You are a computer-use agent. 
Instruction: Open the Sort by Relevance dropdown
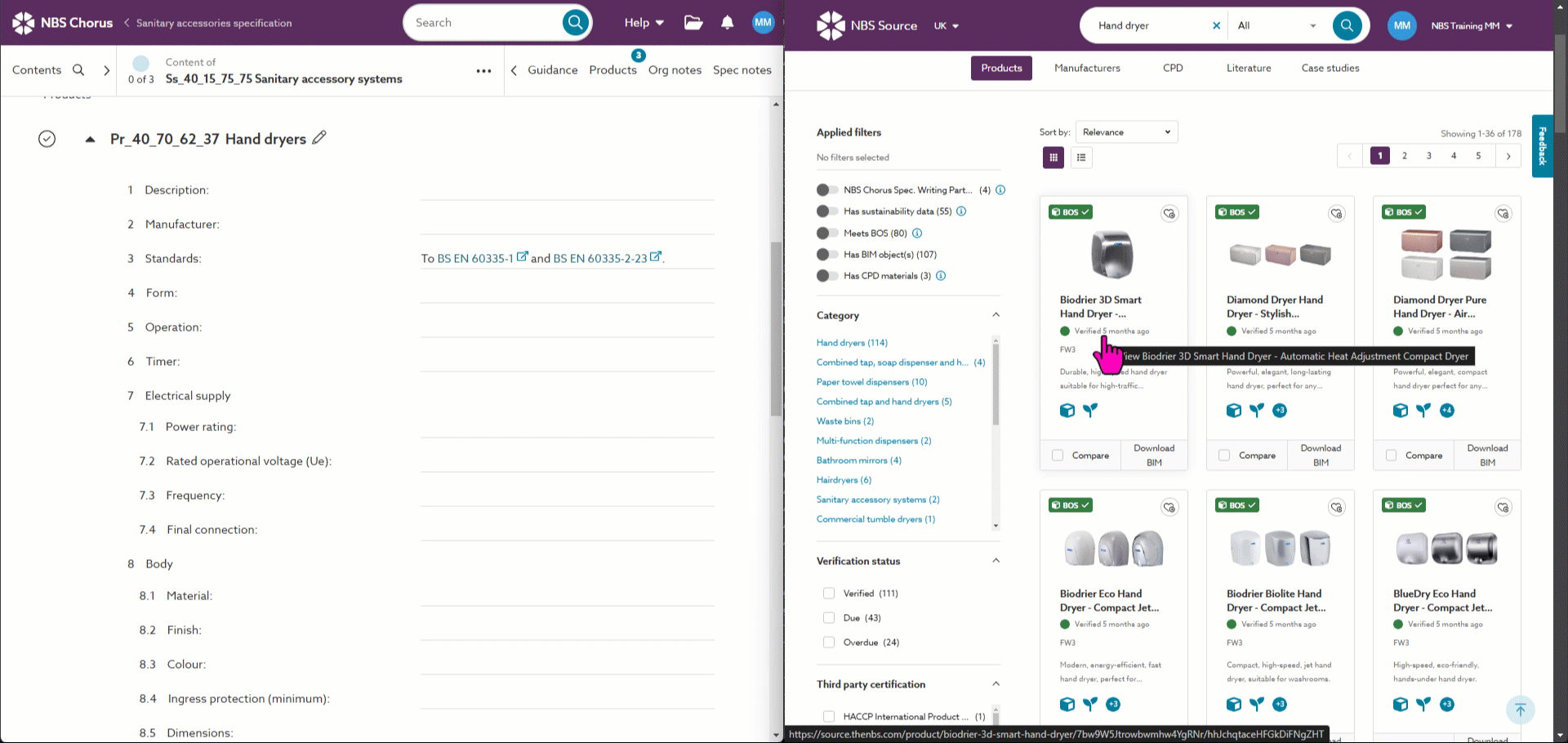click(1127, 132)
